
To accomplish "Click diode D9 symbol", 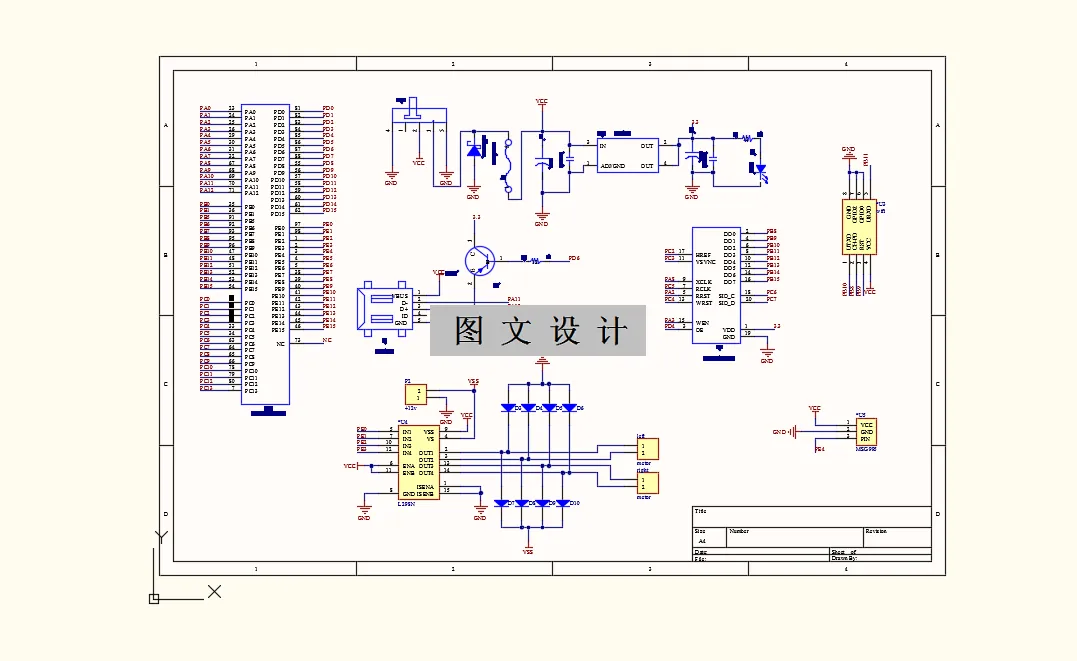I will [542, 504].
